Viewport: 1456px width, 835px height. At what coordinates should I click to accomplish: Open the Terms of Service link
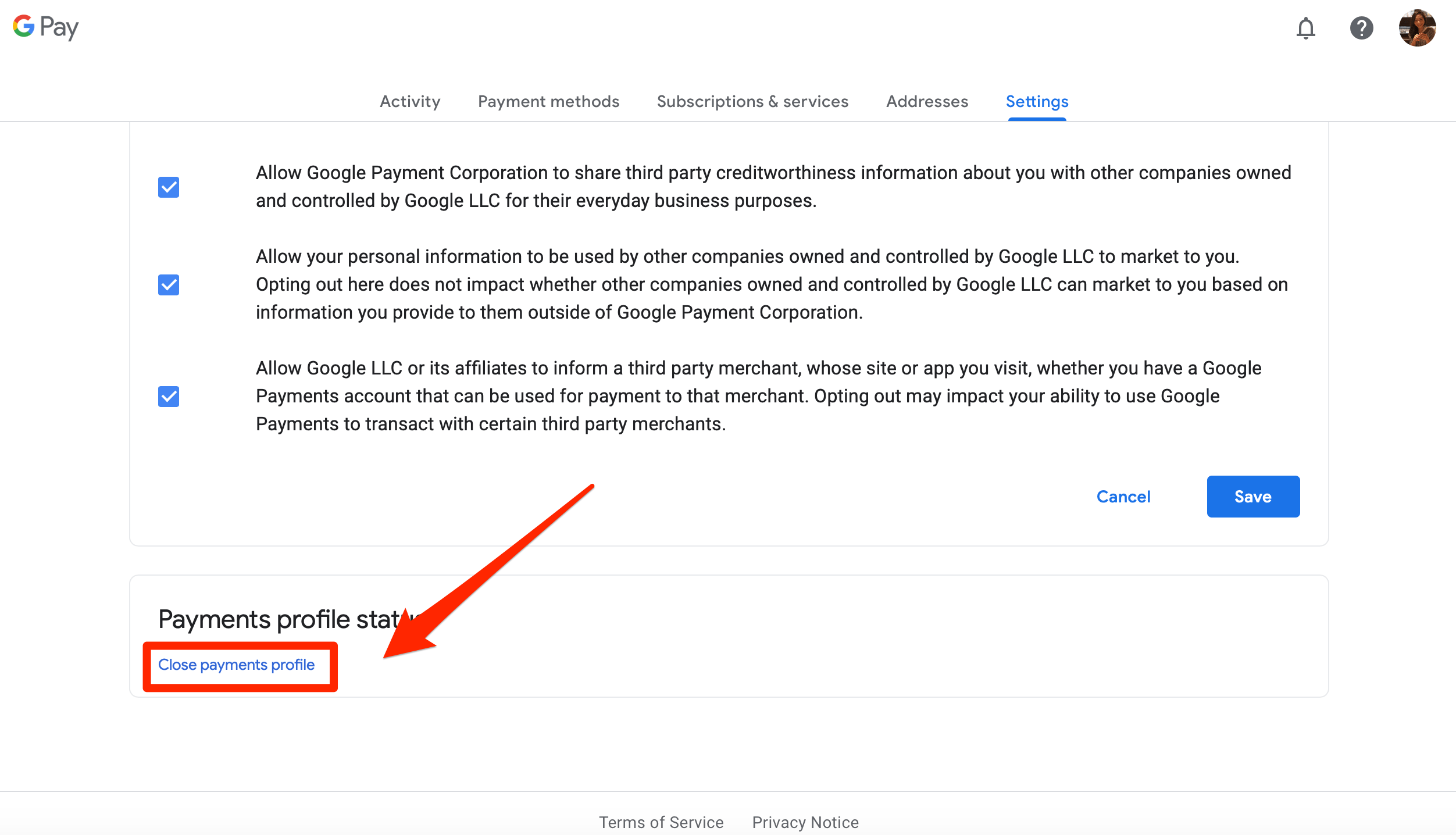click(x=661, y=822)
